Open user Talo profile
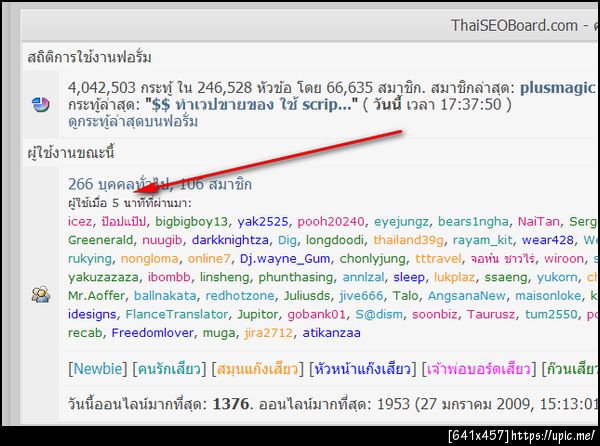Viewport: 600px width, 446px height. click(x=405, y=296)
